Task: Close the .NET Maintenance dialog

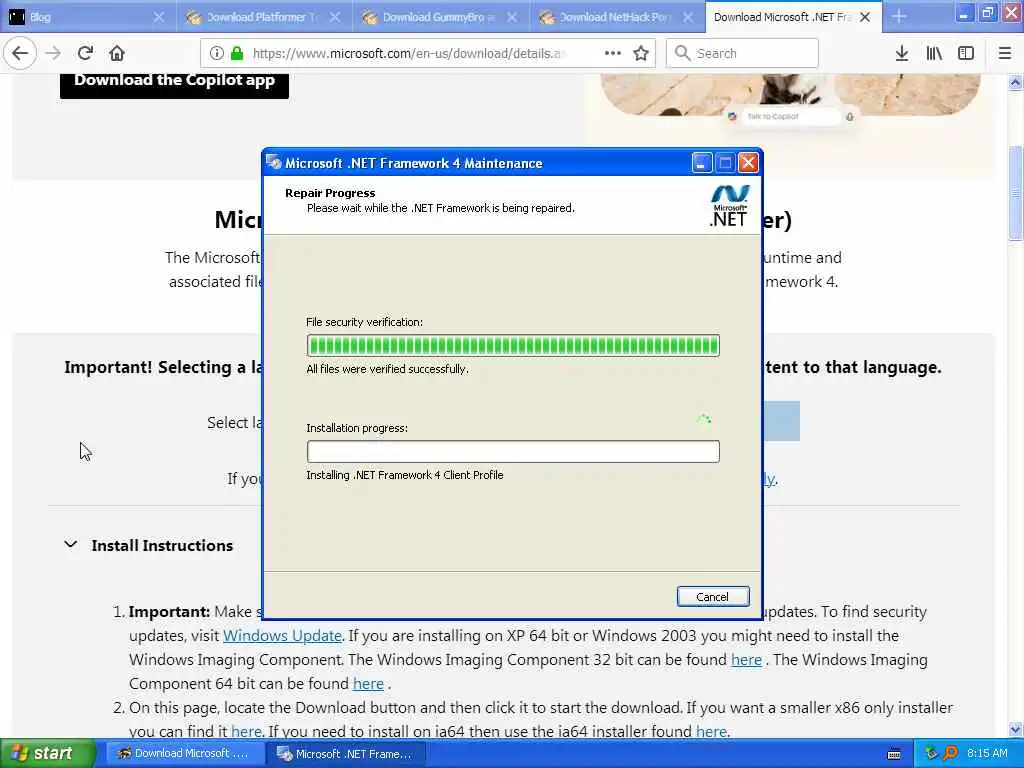Action: (x=748, y=163)
